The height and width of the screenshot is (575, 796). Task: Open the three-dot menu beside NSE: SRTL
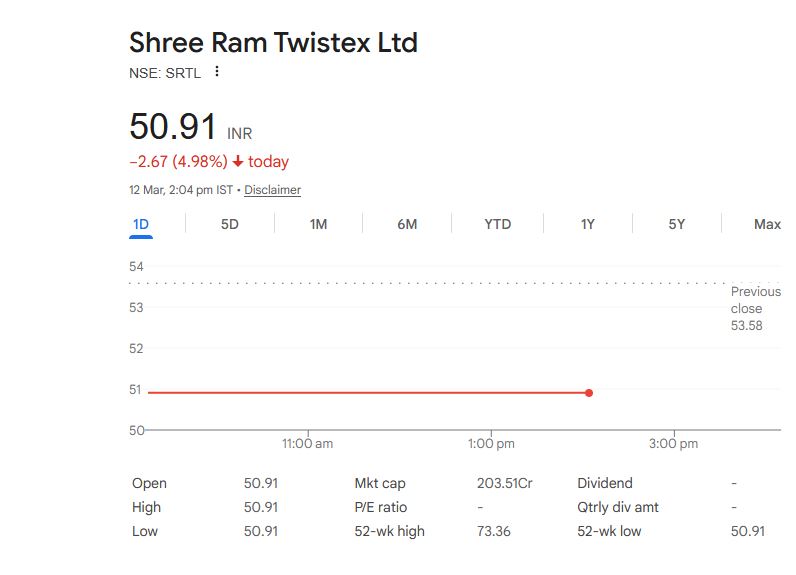(217, 72)
